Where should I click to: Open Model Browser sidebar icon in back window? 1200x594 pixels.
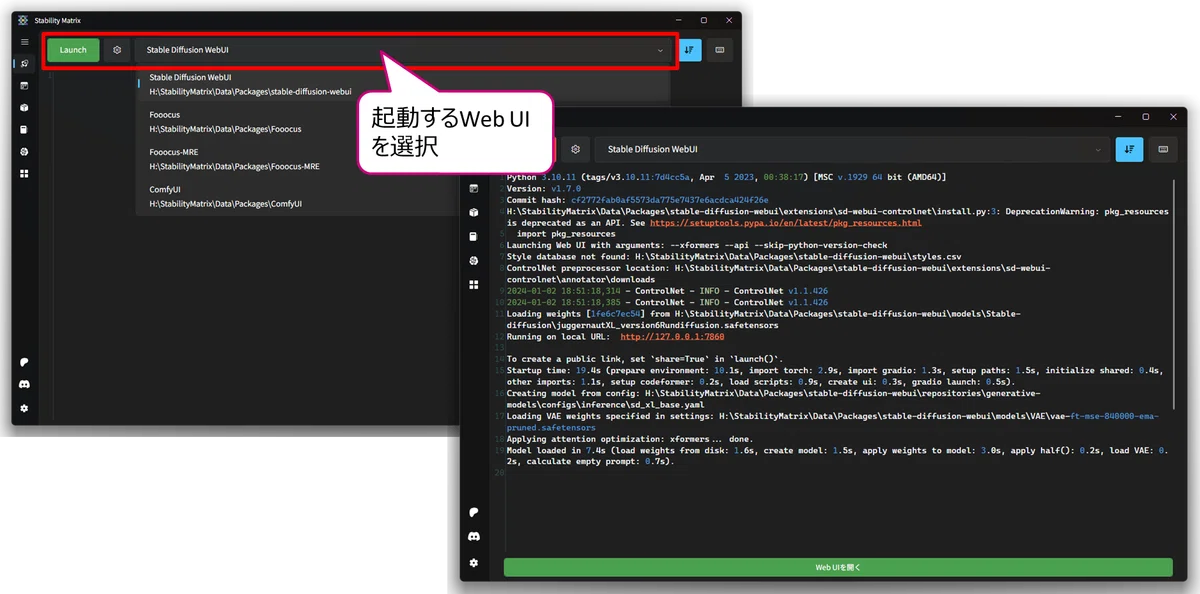pyautogui.click(x=24, y=151)
